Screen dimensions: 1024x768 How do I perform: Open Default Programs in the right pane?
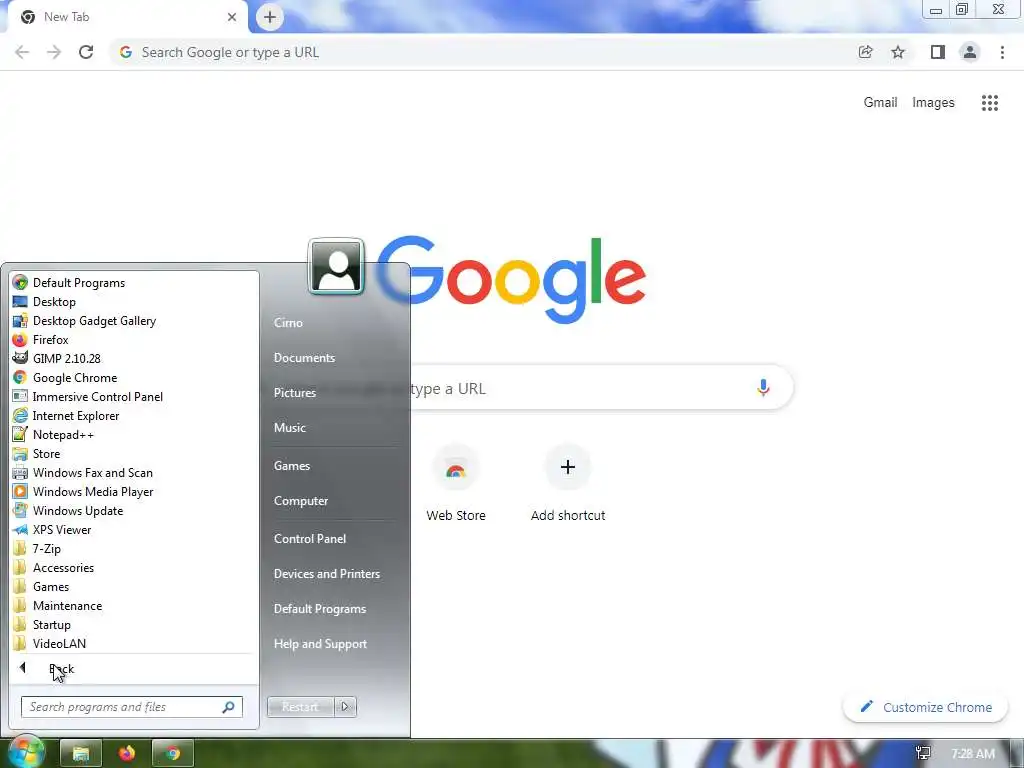pos(319,609)
